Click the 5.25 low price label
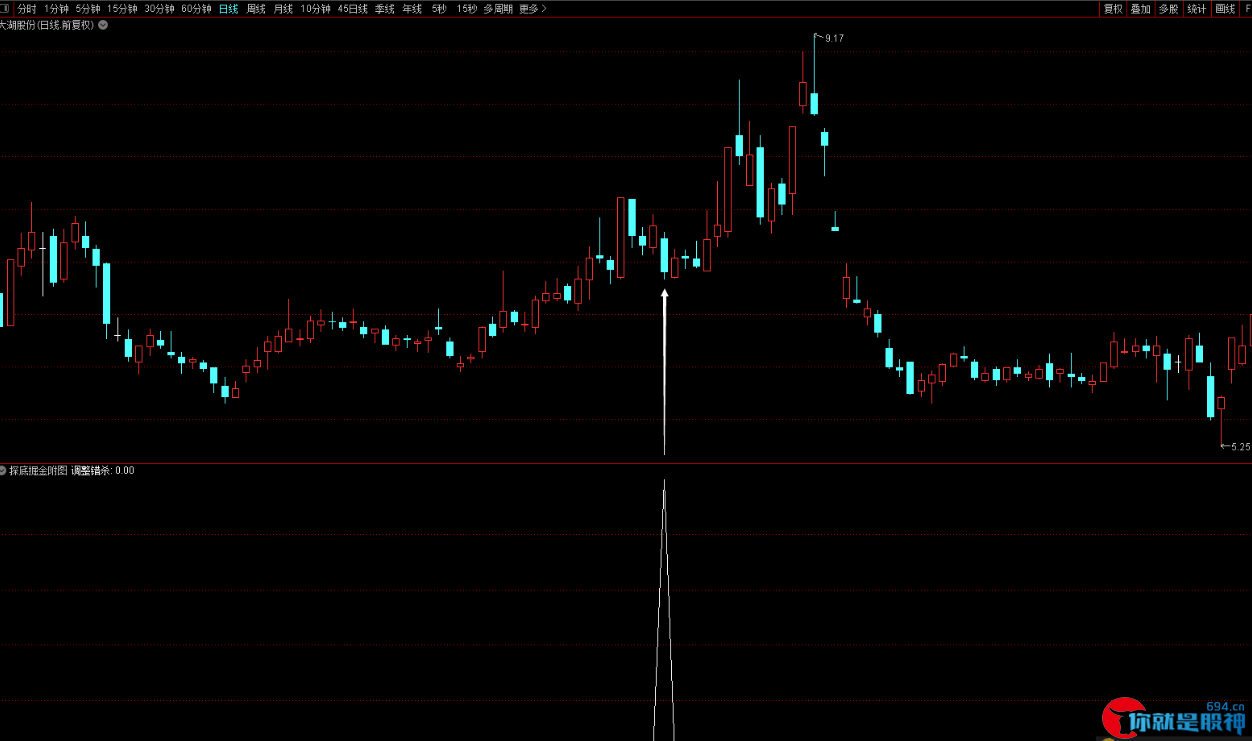 [1240, 447]
